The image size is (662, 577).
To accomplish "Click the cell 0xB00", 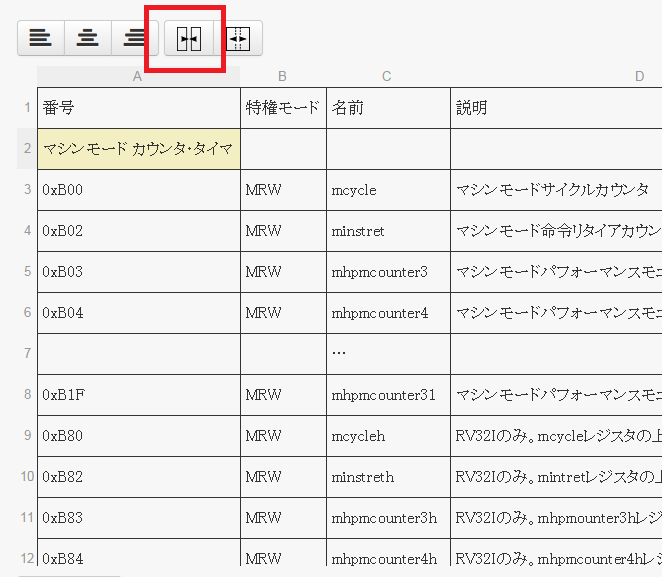I will (x=139, y=190).
